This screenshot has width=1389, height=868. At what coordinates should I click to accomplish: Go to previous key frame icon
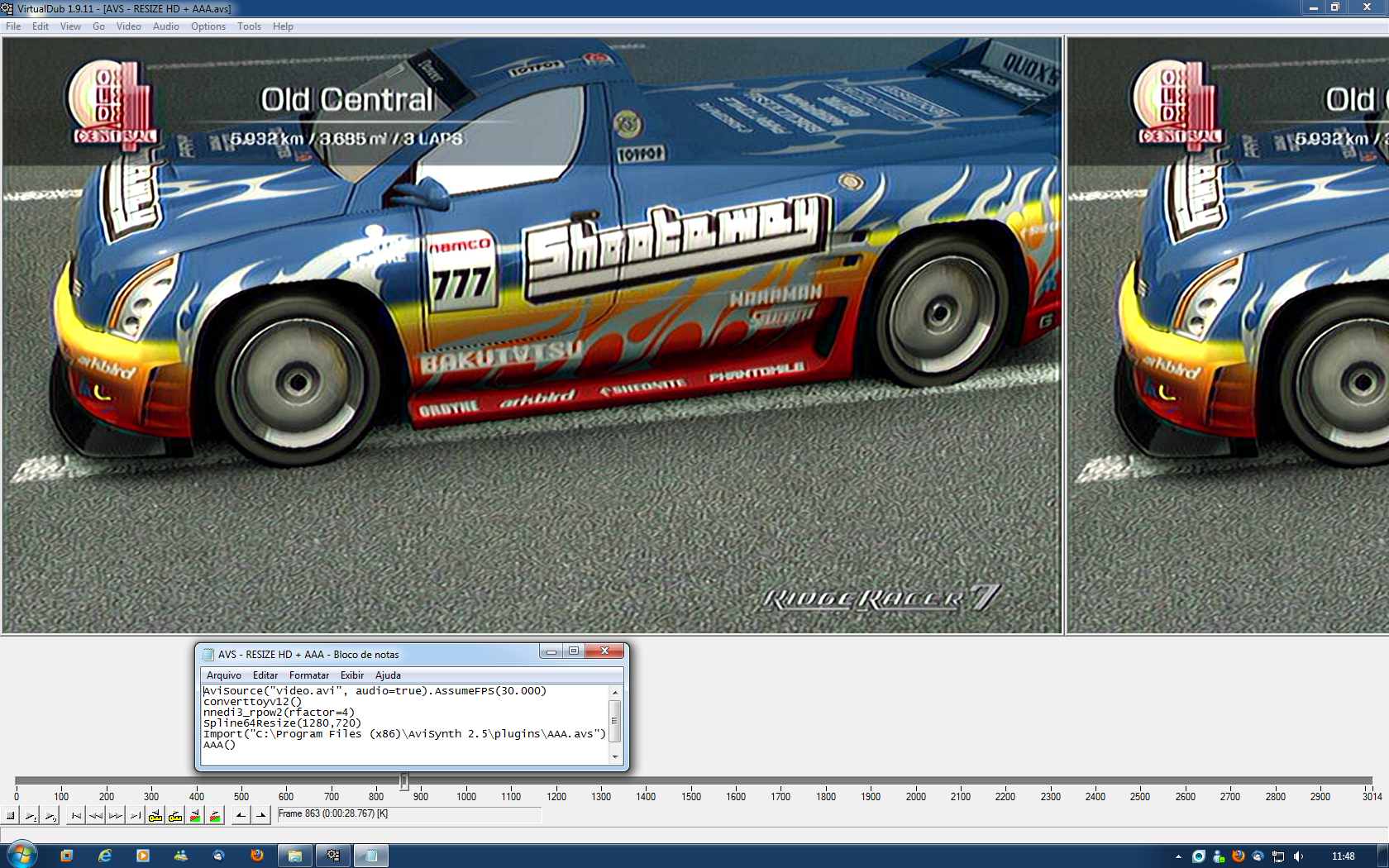click(155, 816)
